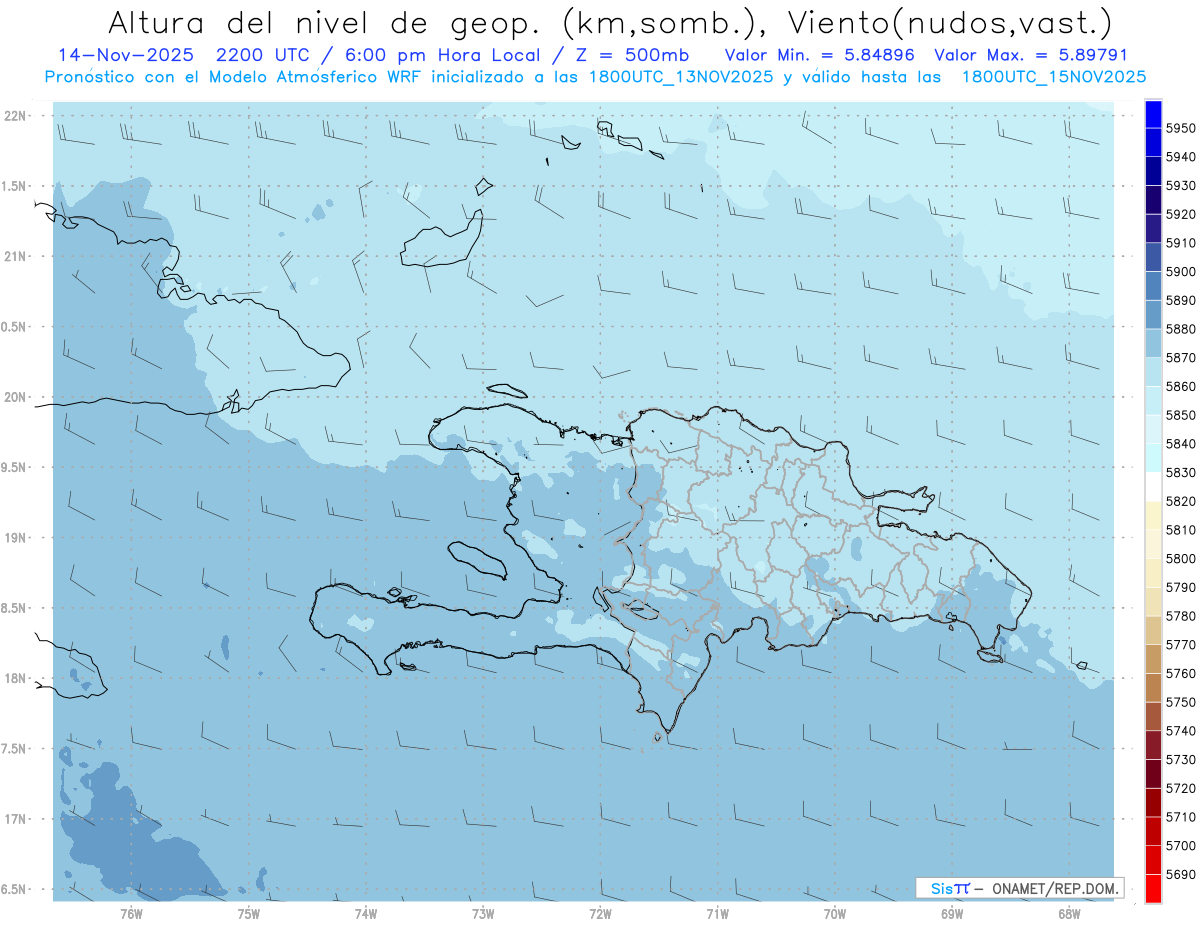Click the 5950 colorbar value
The image size is (1200, 927).
point(1180,128)
